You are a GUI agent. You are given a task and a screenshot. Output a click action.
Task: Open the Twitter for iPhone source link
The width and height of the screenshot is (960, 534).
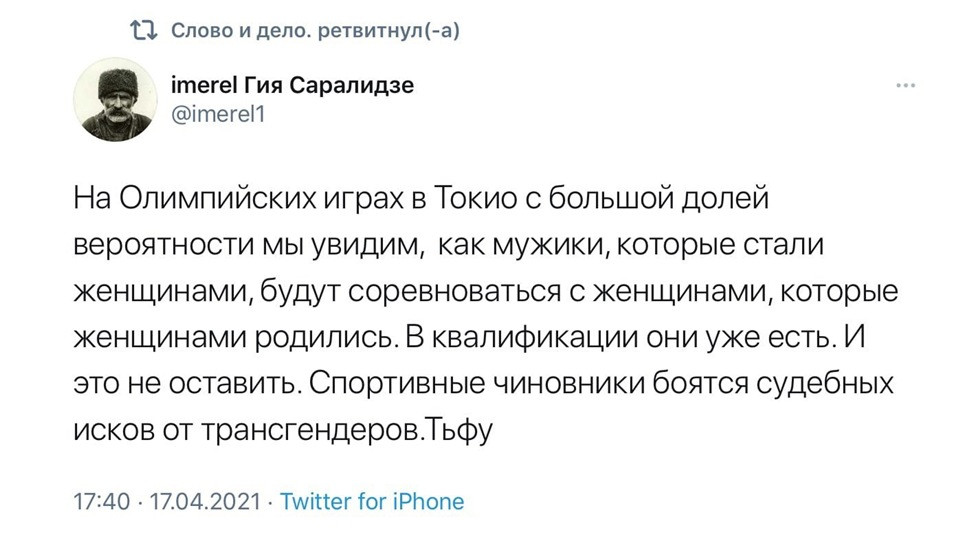(x=372, y=501)
